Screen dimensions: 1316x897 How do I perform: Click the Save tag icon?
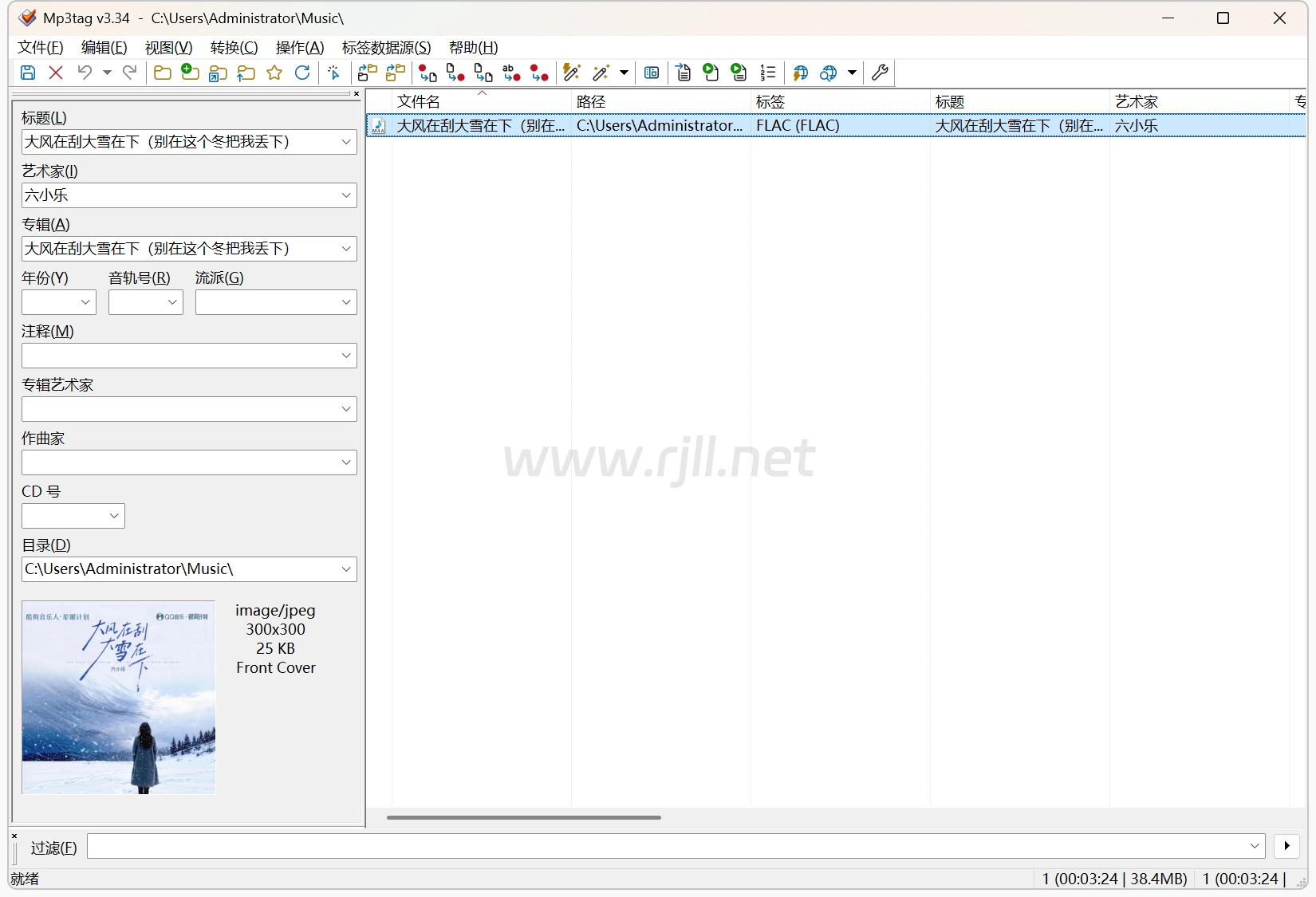(x=28, y=73)
